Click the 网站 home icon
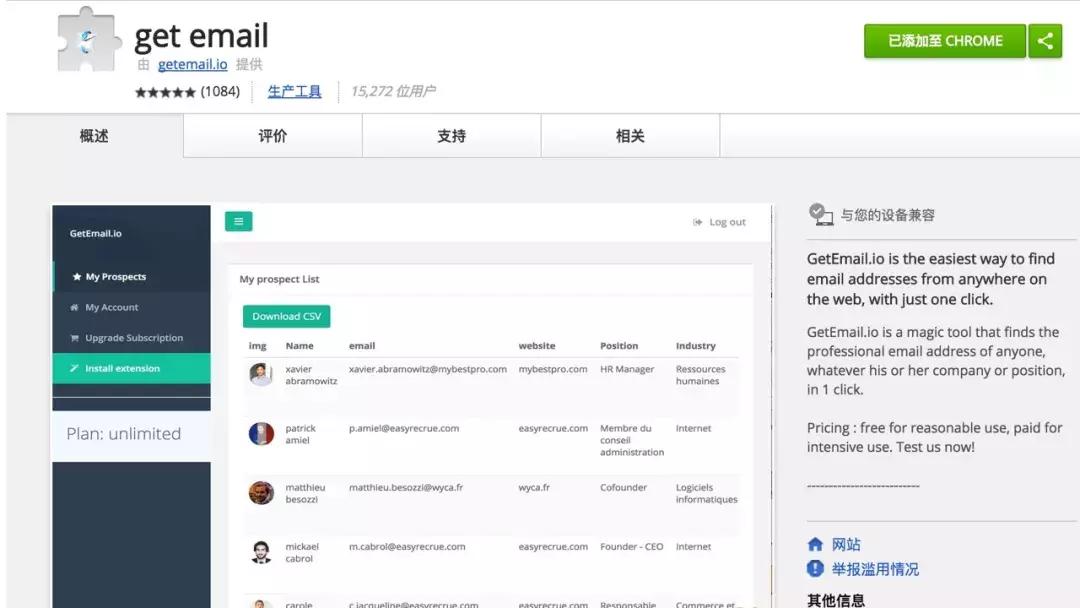 pos(816,544)
